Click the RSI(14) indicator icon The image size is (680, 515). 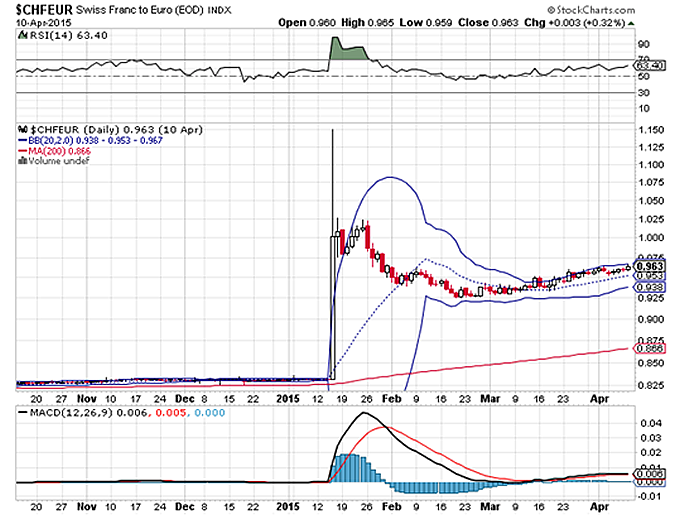point(22,37)
